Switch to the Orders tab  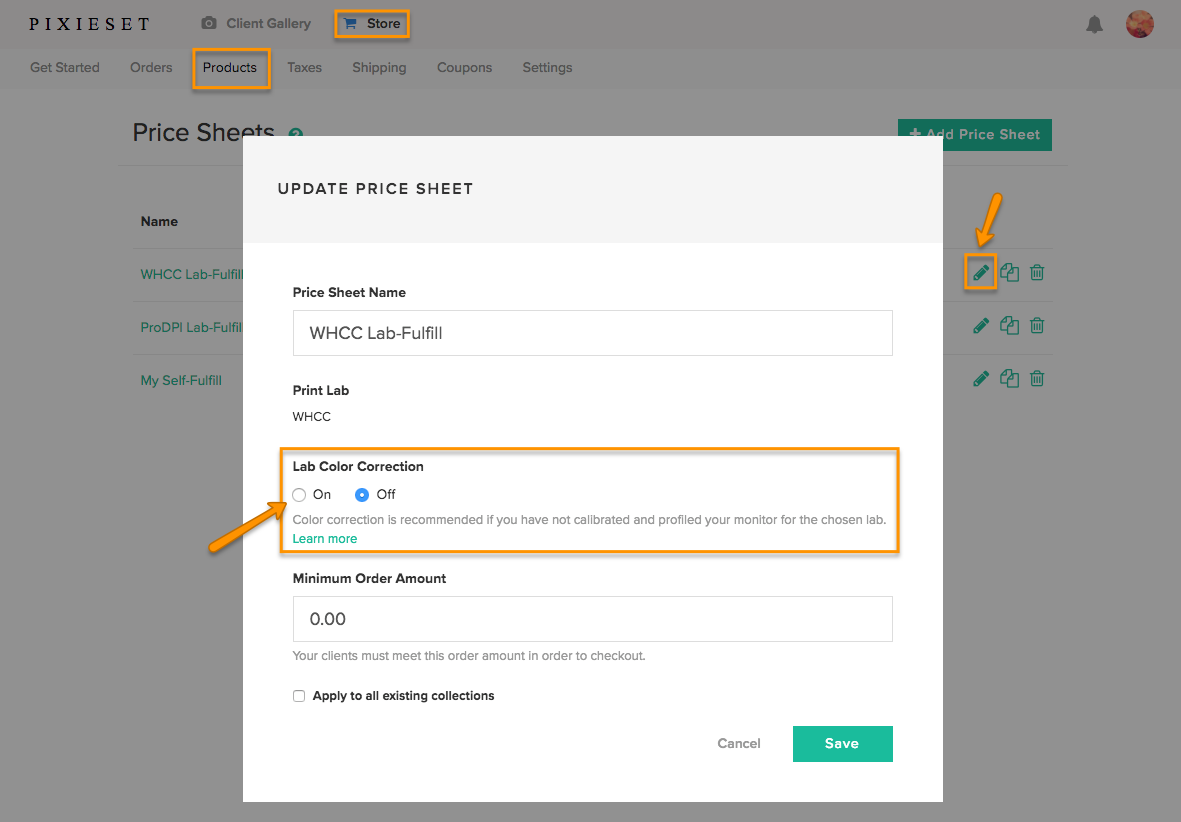(x=151, y=68)
